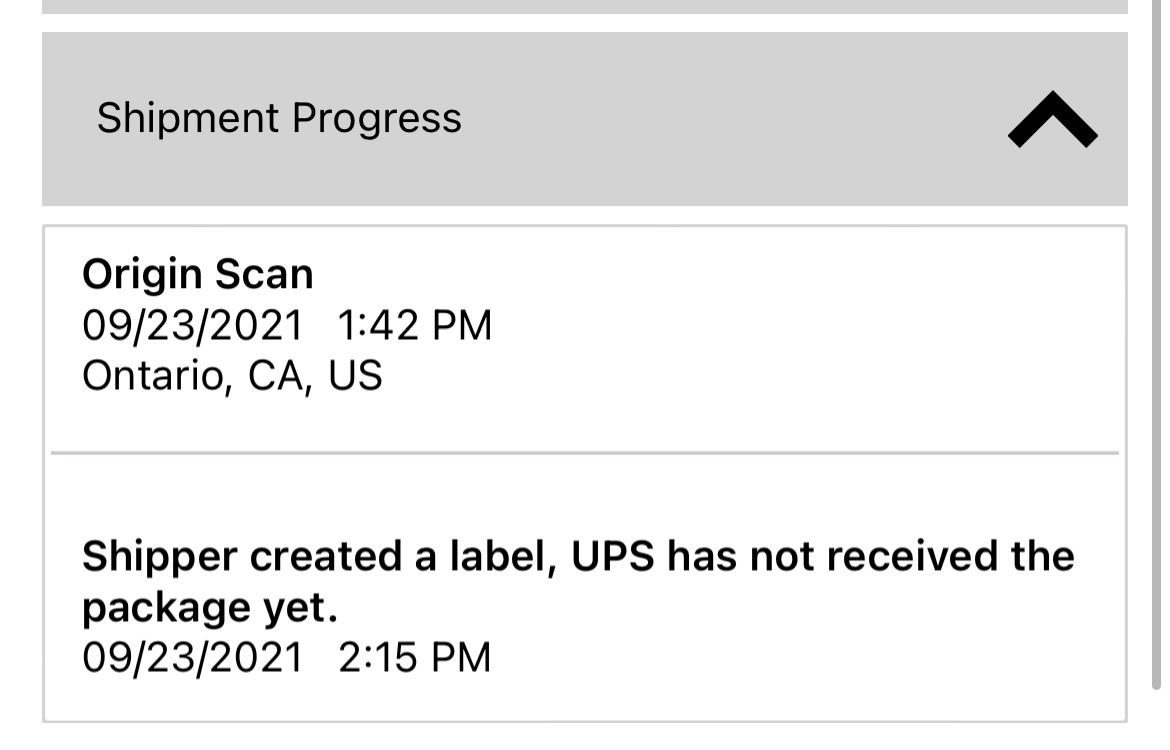Collapse the Shipment Progress section chevron
Screen dimensions: 1170x750
tap(1052, 120)
